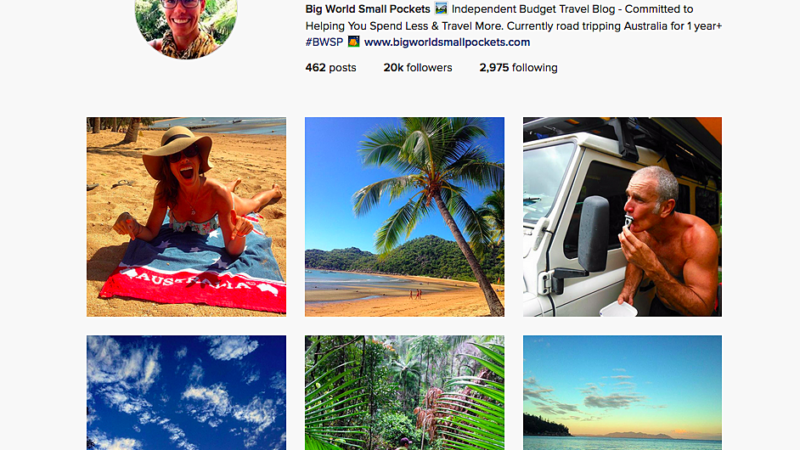Open the circular profile picture avatar

pos(186,26)
